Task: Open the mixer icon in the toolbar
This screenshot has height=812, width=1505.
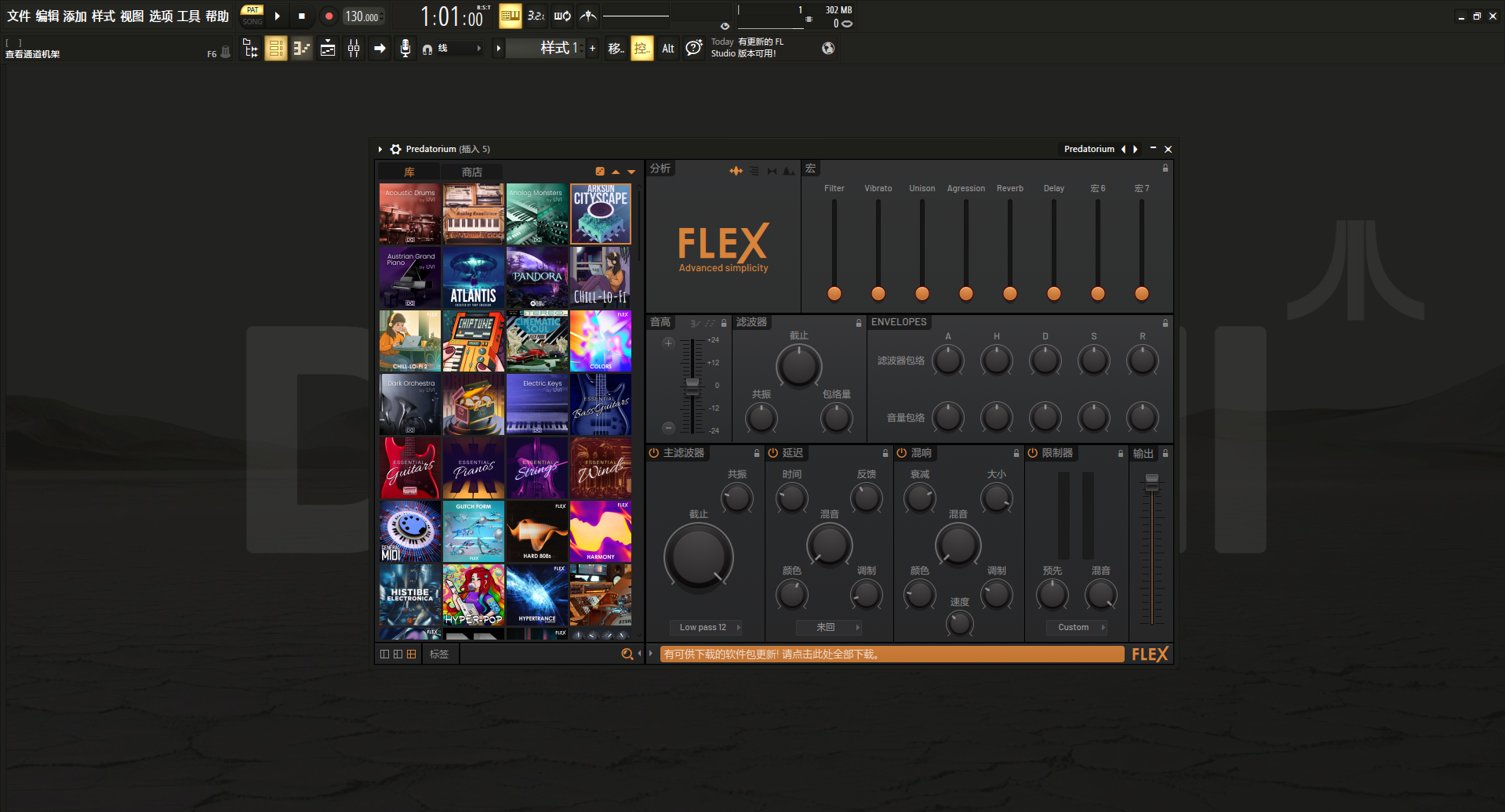Action: tap(354, 48)
